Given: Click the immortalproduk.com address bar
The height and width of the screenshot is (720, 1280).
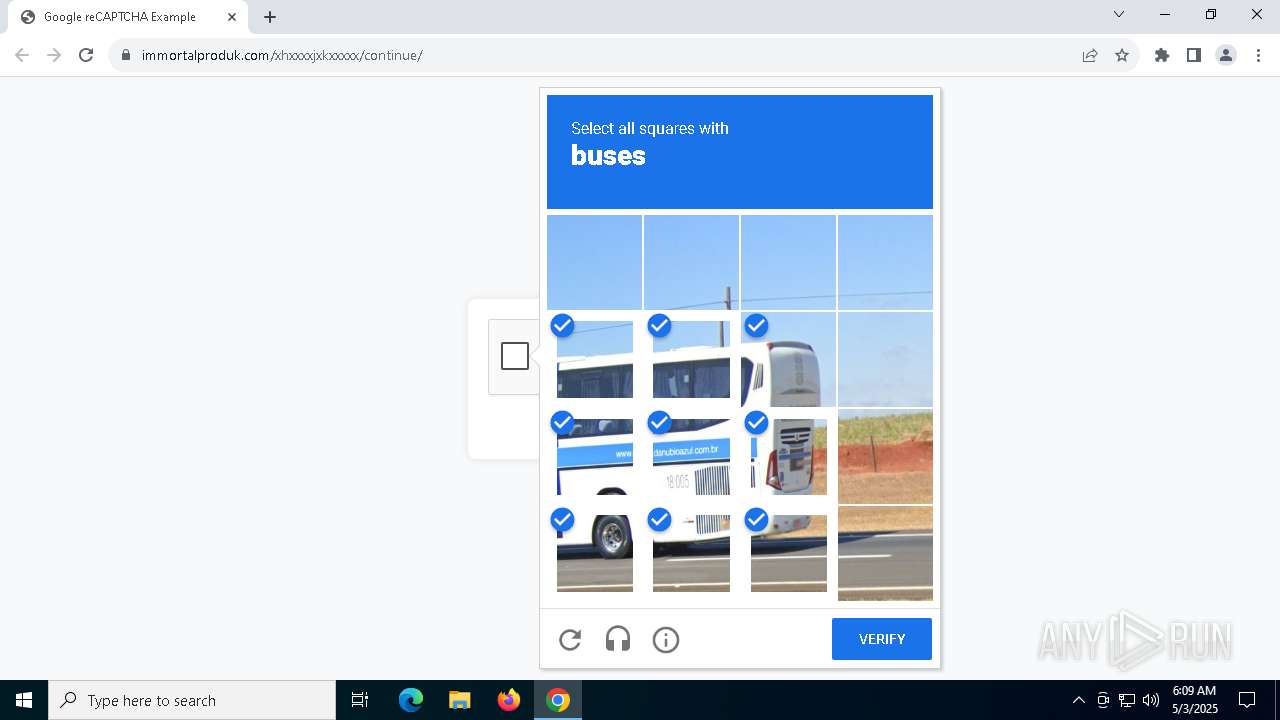Looking at the screenshot, I should [x=600, y=55].
